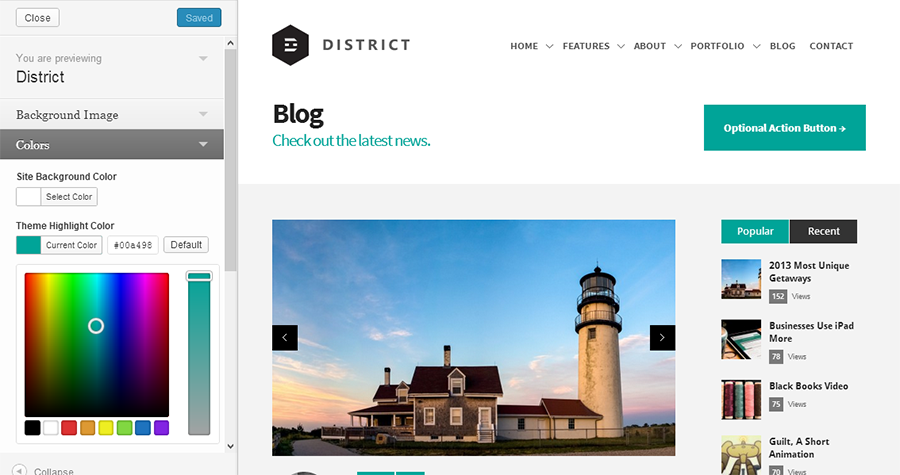Viewport: 900px width, 475px height.
Task: Click the Collapse arrow icon
Action: point(20,470)
